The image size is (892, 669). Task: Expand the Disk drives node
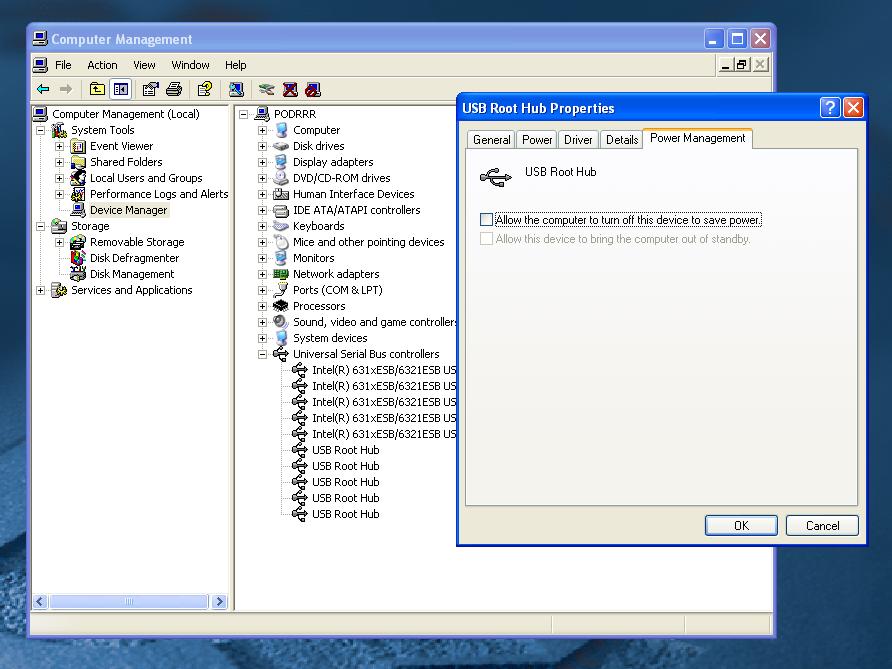pos(262,146)
